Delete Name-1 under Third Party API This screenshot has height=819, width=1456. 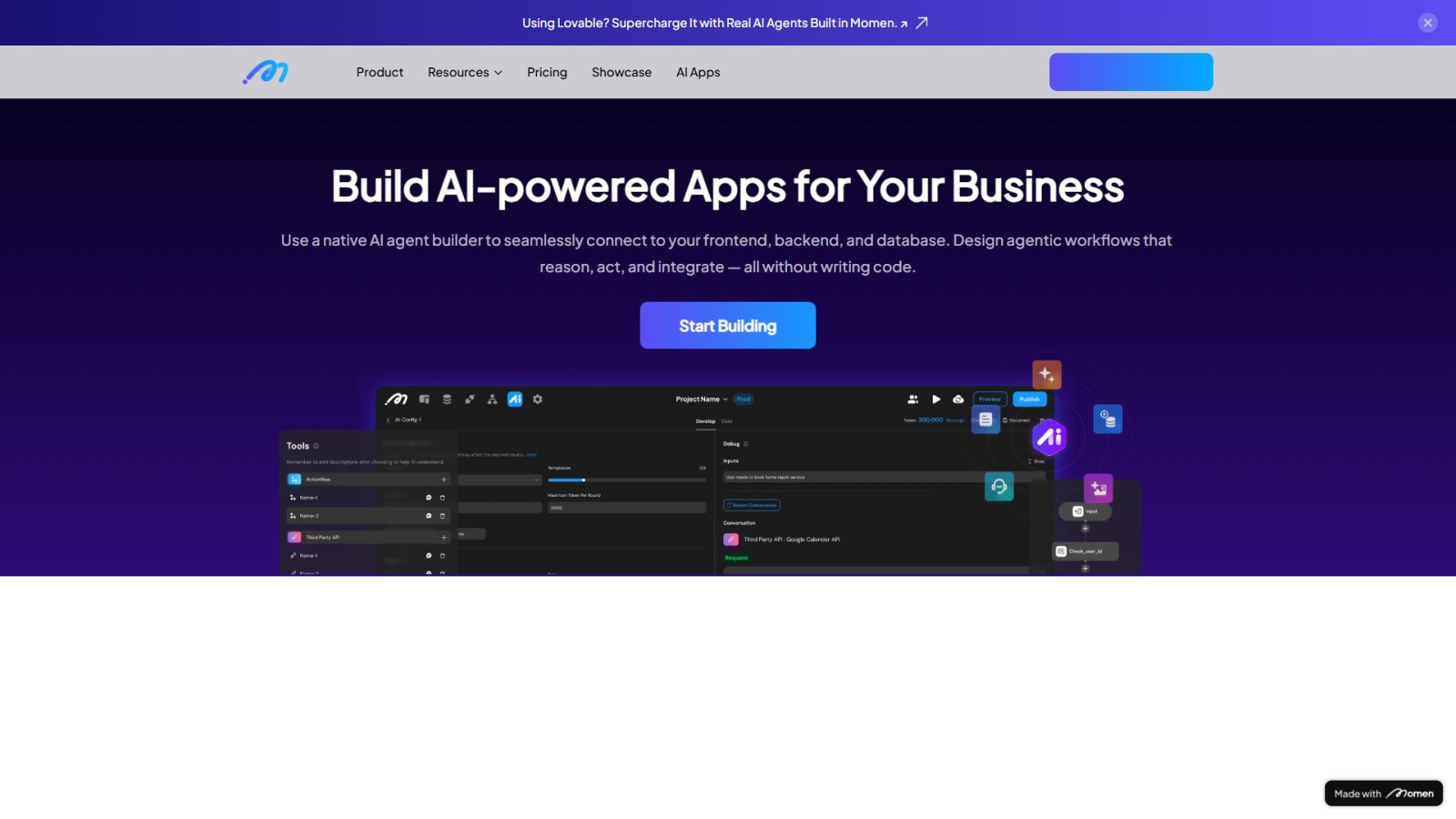point(442,556)
